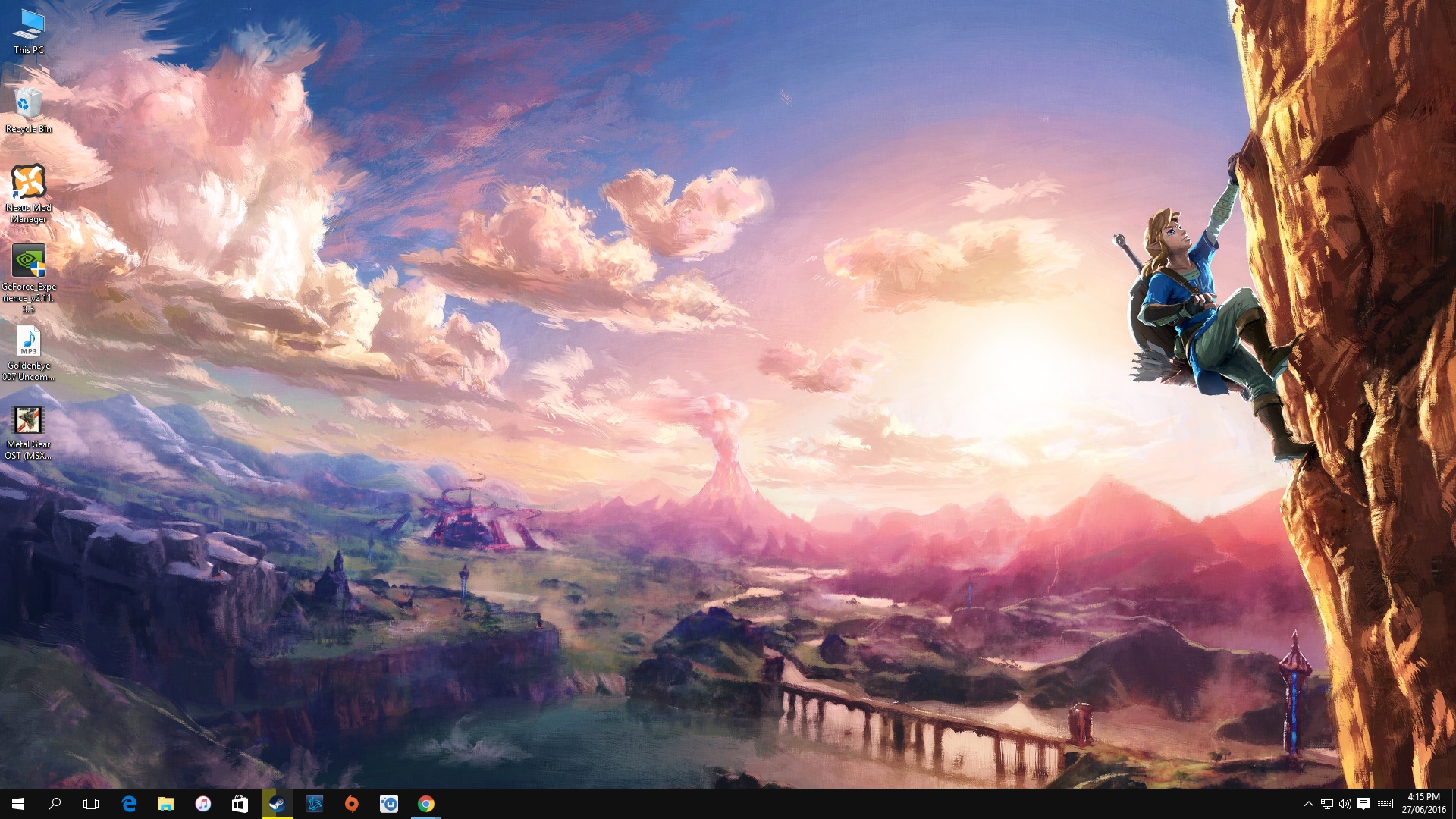1456x819 pixels.
Task: Select the GeForce Experience installer icon
Action: point(29,278)
